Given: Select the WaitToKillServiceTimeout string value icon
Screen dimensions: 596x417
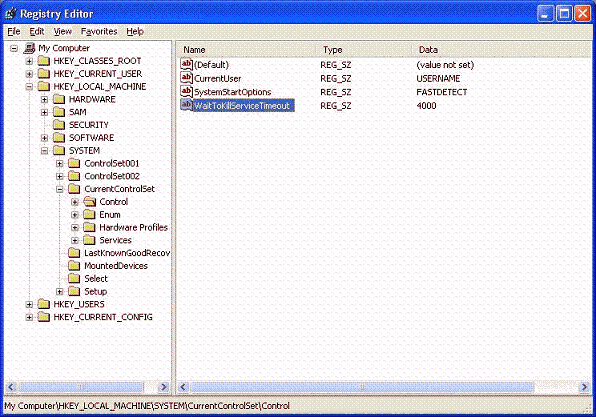Looking at the screenshot, I should click(x=186, y=105).
